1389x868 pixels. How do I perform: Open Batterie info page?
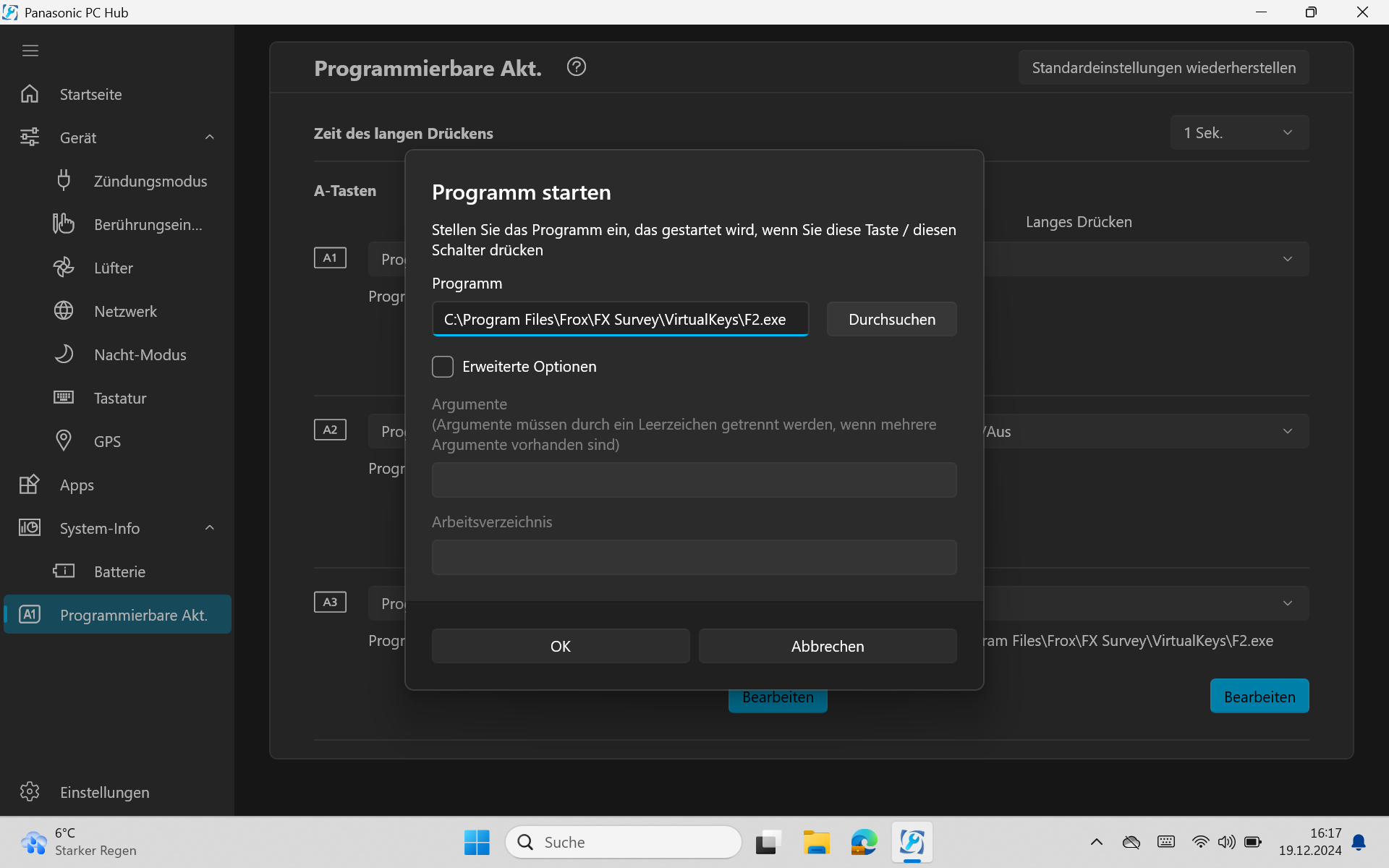119,571
